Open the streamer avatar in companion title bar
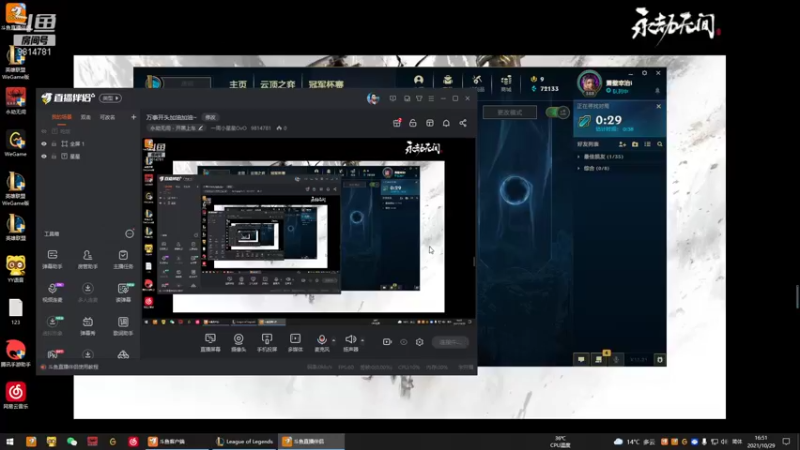The width and height of the screenshot is (800, 450). click(373, 98)
